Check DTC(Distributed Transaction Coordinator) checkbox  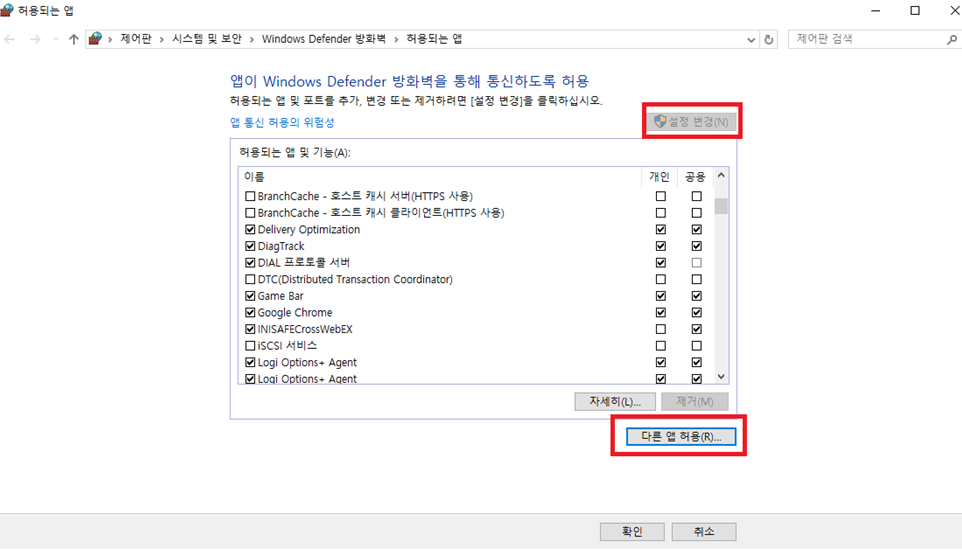250,279
